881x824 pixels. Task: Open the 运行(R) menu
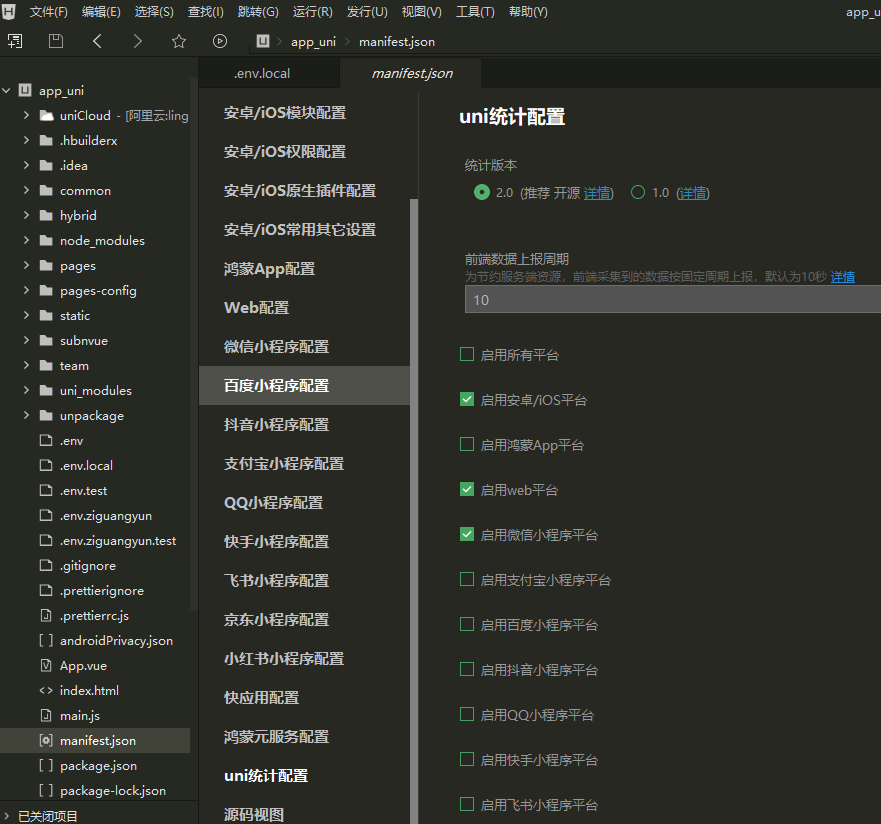313,12
